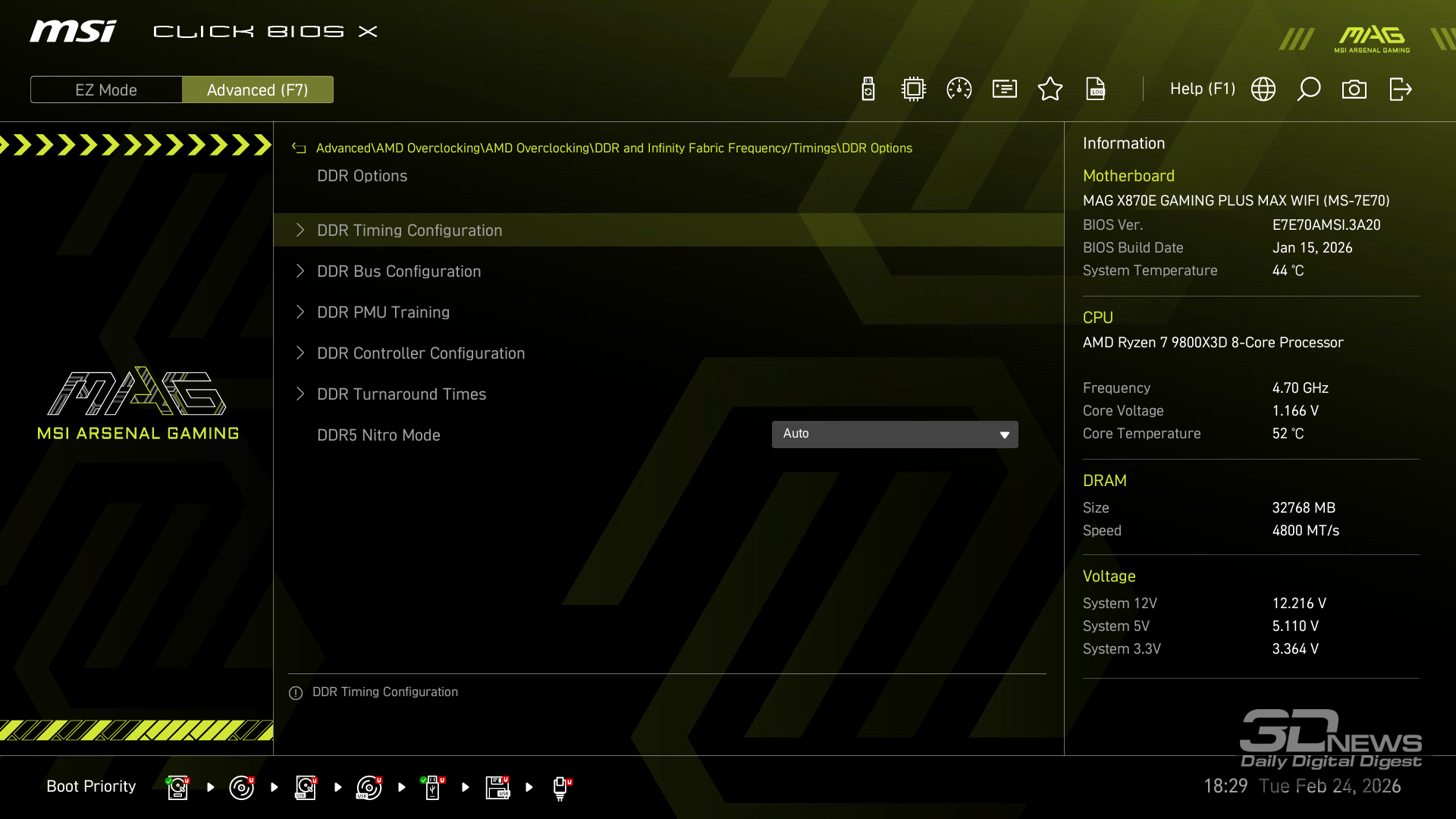Expand DDR Timing Configuration
The width and height of the screenshot is (1456, 819).
tap(409, 231)
